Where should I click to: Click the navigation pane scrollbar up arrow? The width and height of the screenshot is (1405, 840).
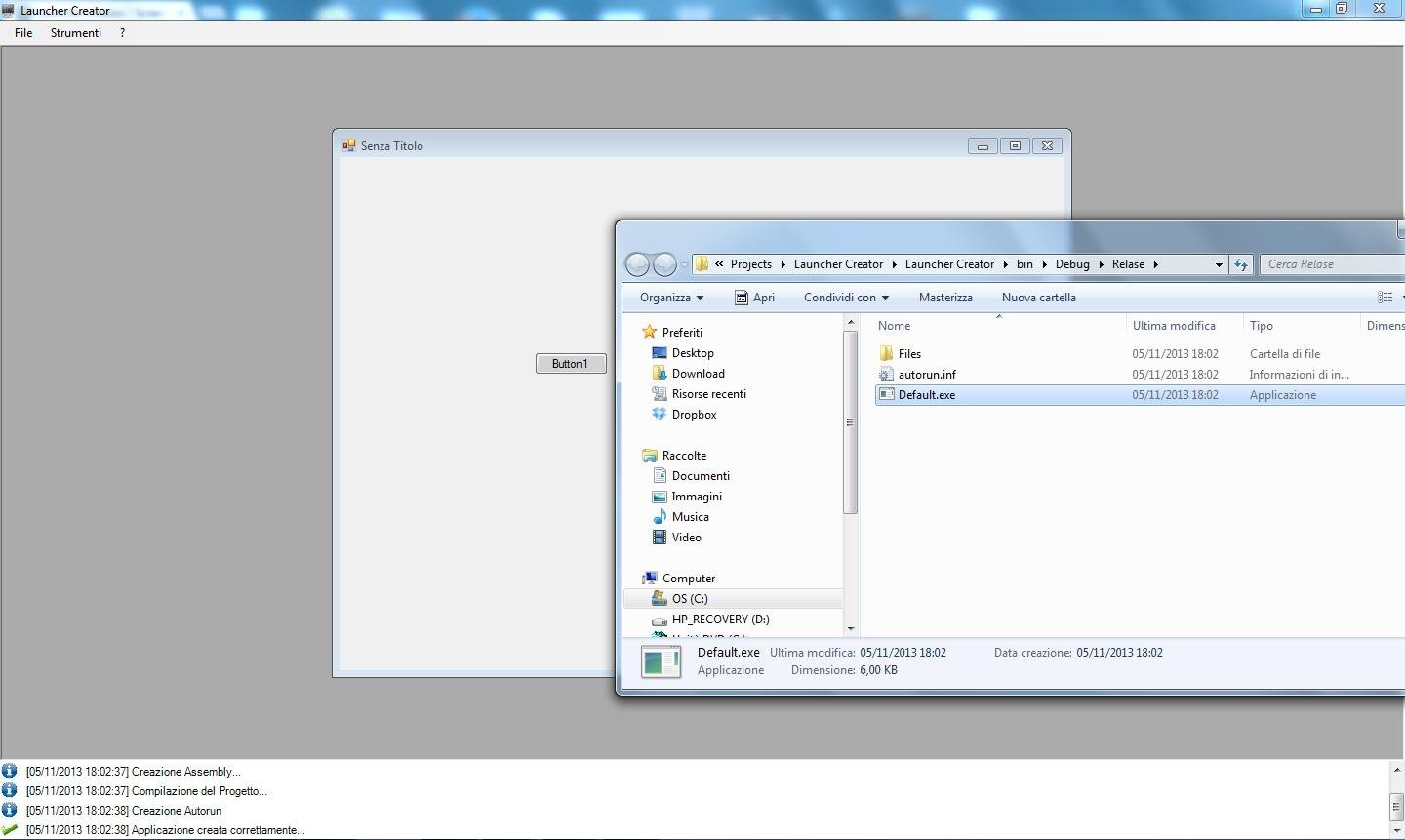[x=851, y=323]
